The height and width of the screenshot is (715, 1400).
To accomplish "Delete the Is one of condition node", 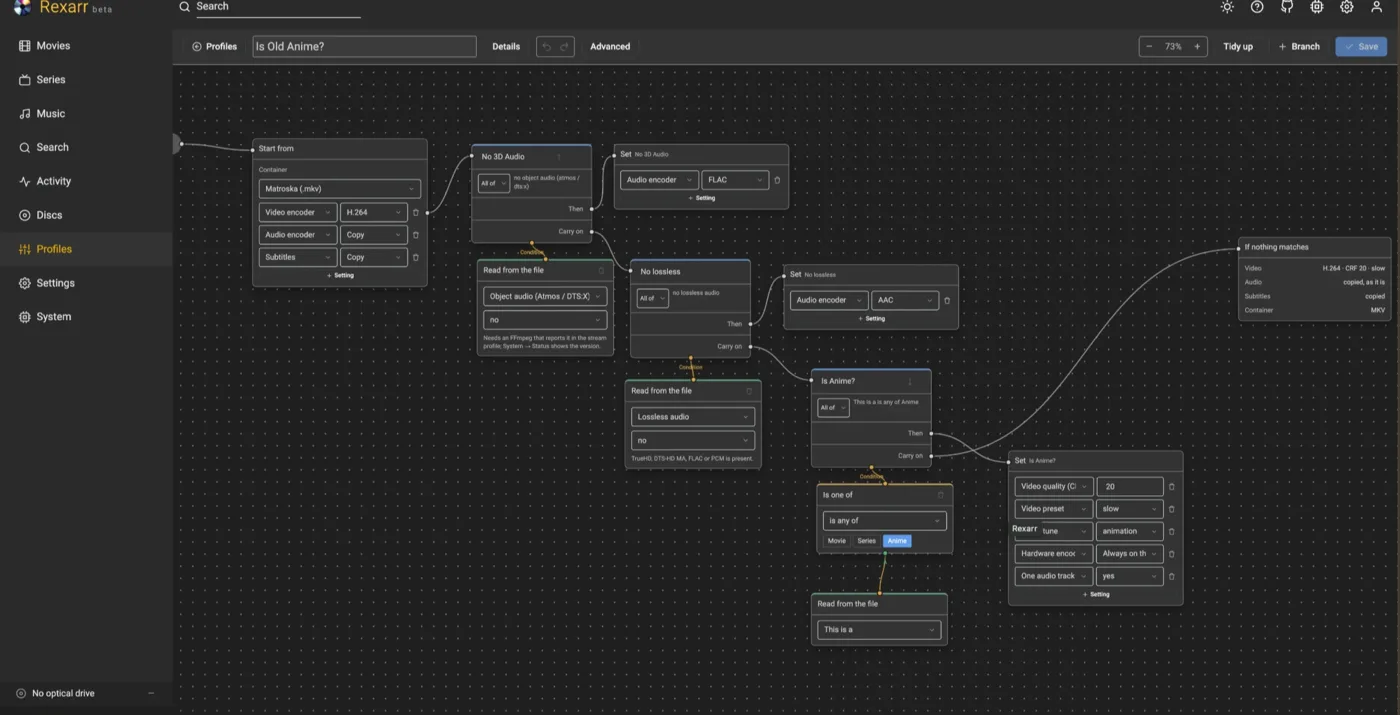I will (x=940, y=495).
